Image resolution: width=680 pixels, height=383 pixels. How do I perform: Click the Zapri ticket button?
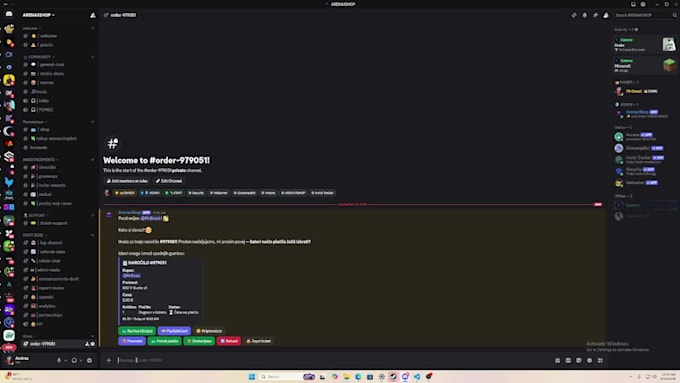[x=258, y=341]
